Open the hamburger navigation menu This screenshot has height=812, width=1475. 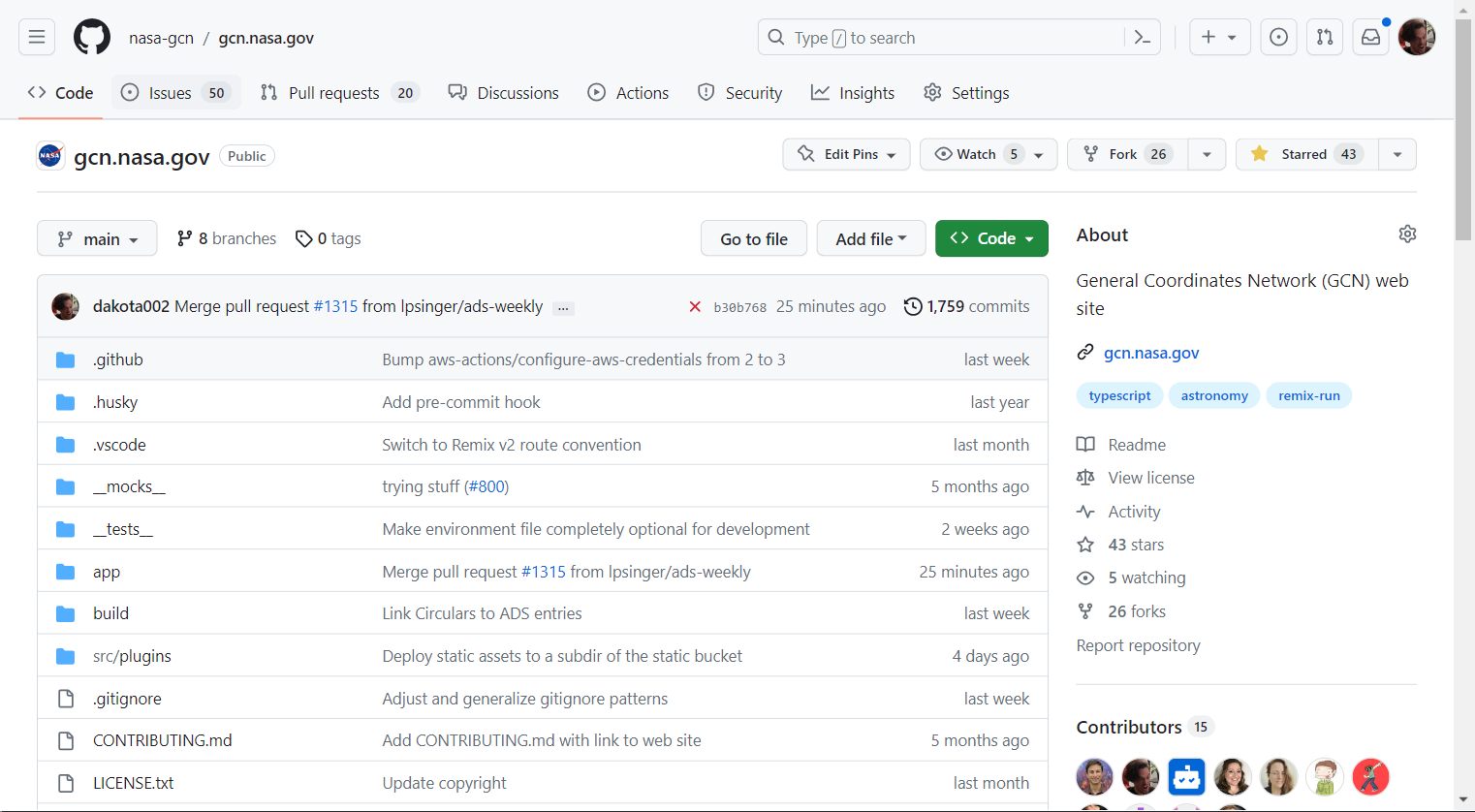(x=37, y=37)
